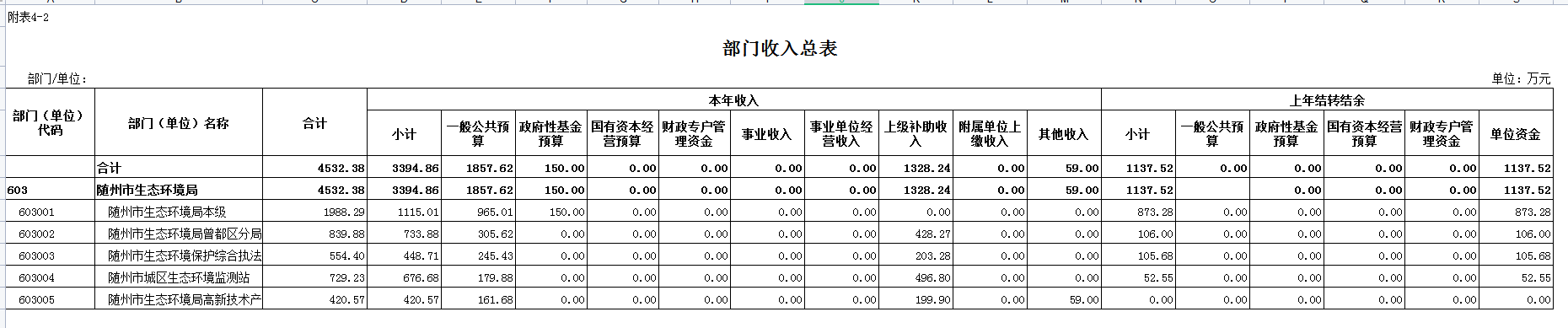
Task: Select the title cell 部门收入总表
Action: click(780, 49)
